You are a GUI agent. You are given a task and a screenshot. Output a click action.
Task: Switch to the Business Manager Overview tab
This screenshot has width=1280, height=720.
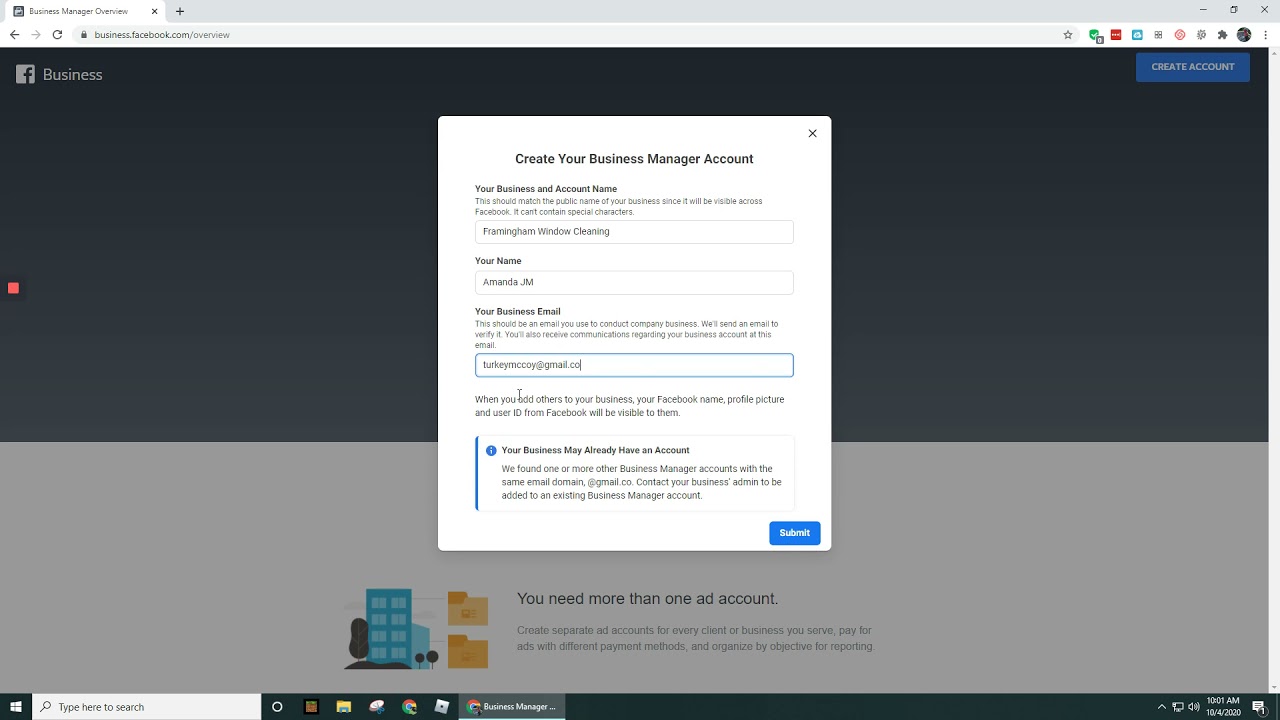point(85,11)
